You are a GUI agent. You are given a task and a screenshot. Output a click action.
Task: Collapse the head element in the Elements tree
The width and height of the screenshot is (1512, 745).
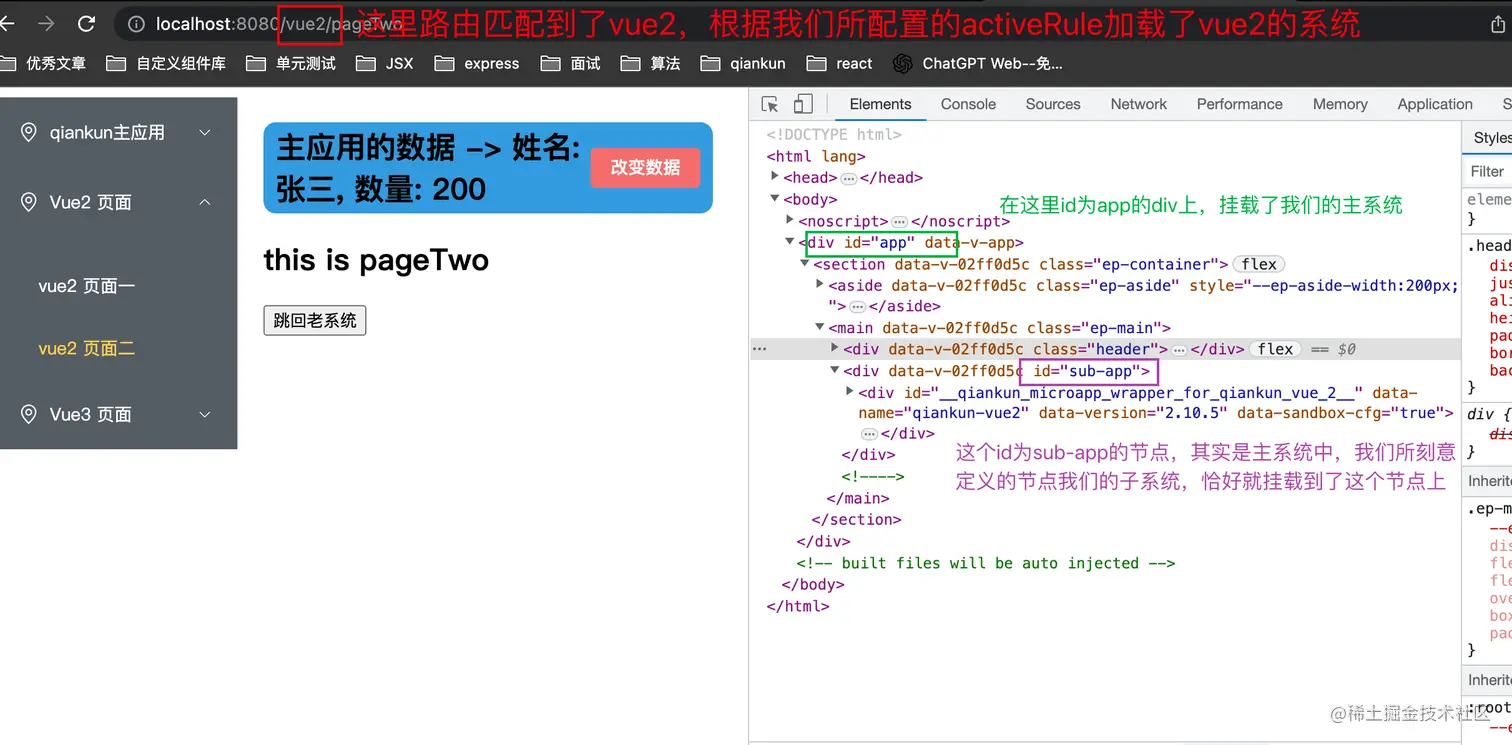click(x=775, y=177)
